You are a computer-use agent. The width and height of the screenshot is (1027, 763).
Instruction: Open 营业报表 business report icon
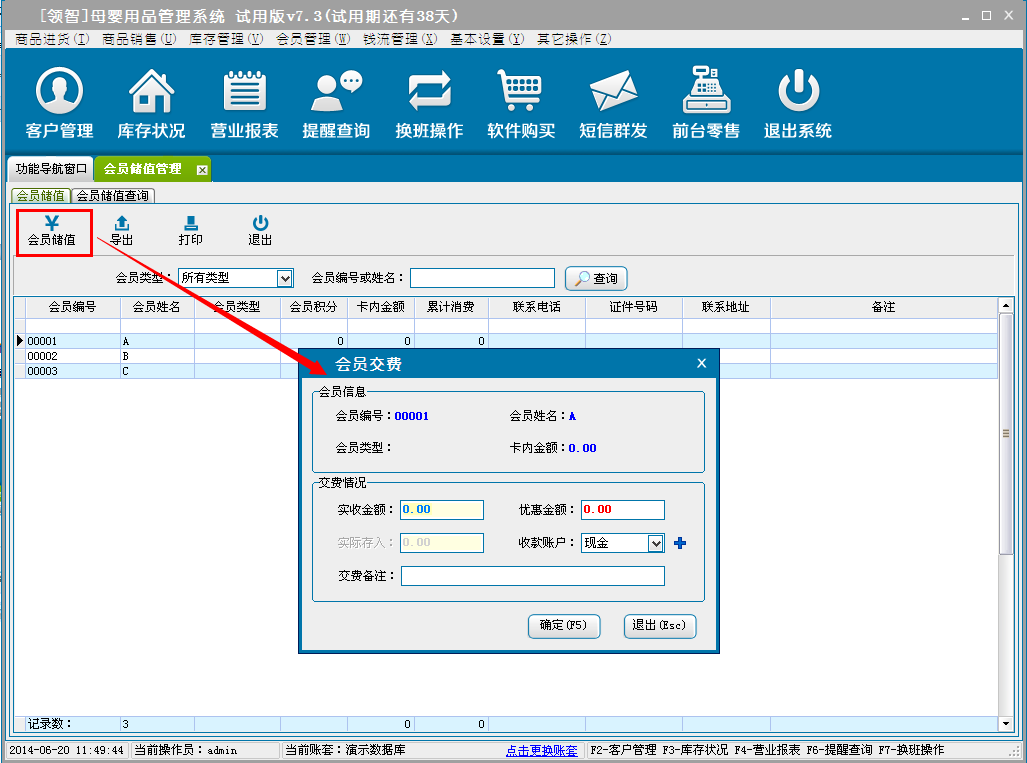(244, 93)
